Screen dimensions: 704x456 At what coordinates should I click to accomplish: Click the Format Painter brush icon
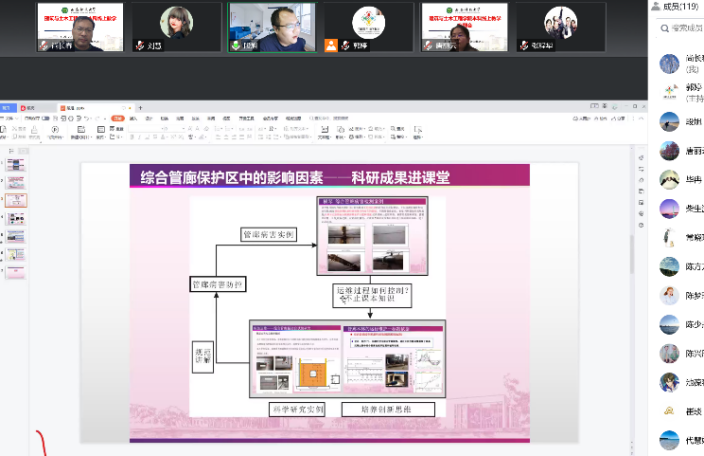pos(34,130)
